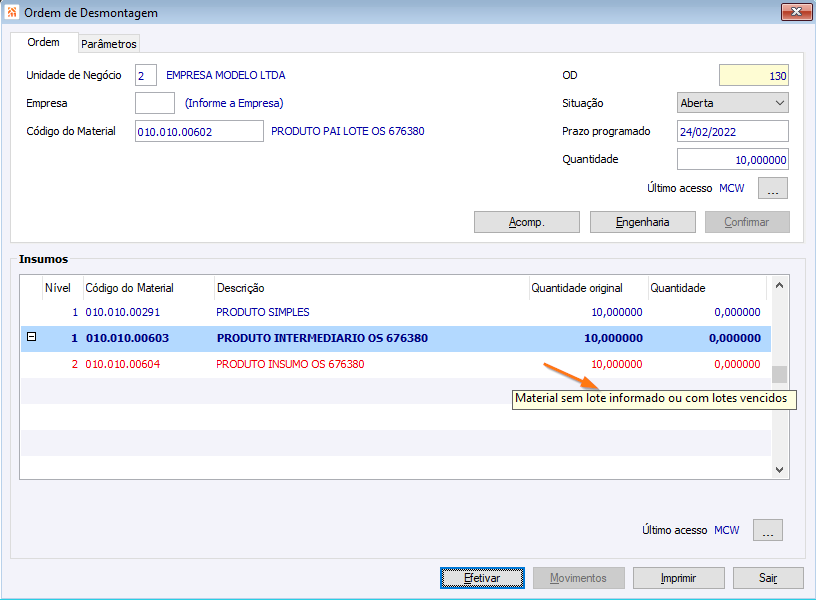
Task: Click the disabled Confirmar button
Action: click(747, 222)
